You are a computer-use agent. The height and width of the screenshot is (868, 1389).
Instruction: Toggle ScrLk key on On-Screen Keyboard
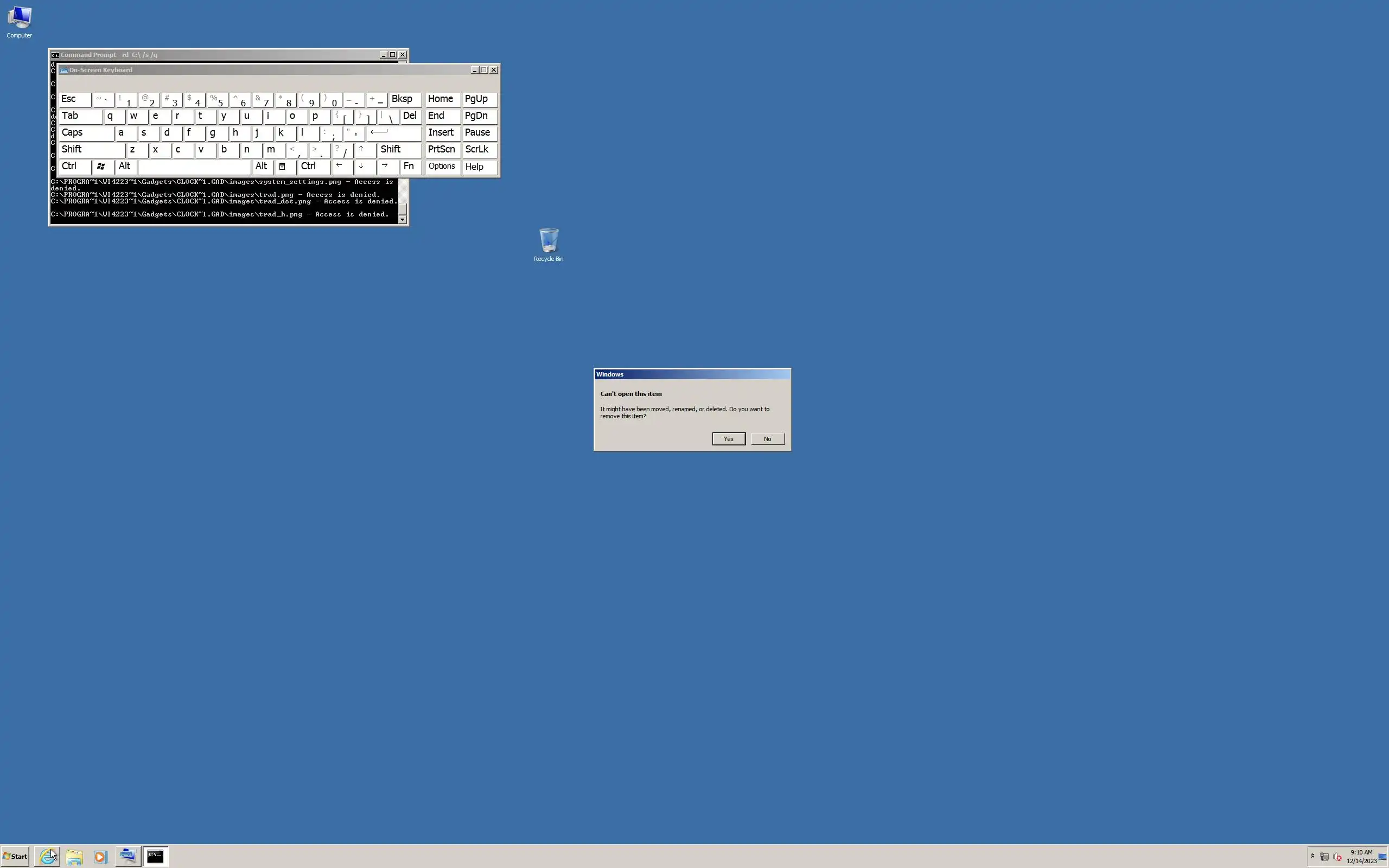[479, 149]
